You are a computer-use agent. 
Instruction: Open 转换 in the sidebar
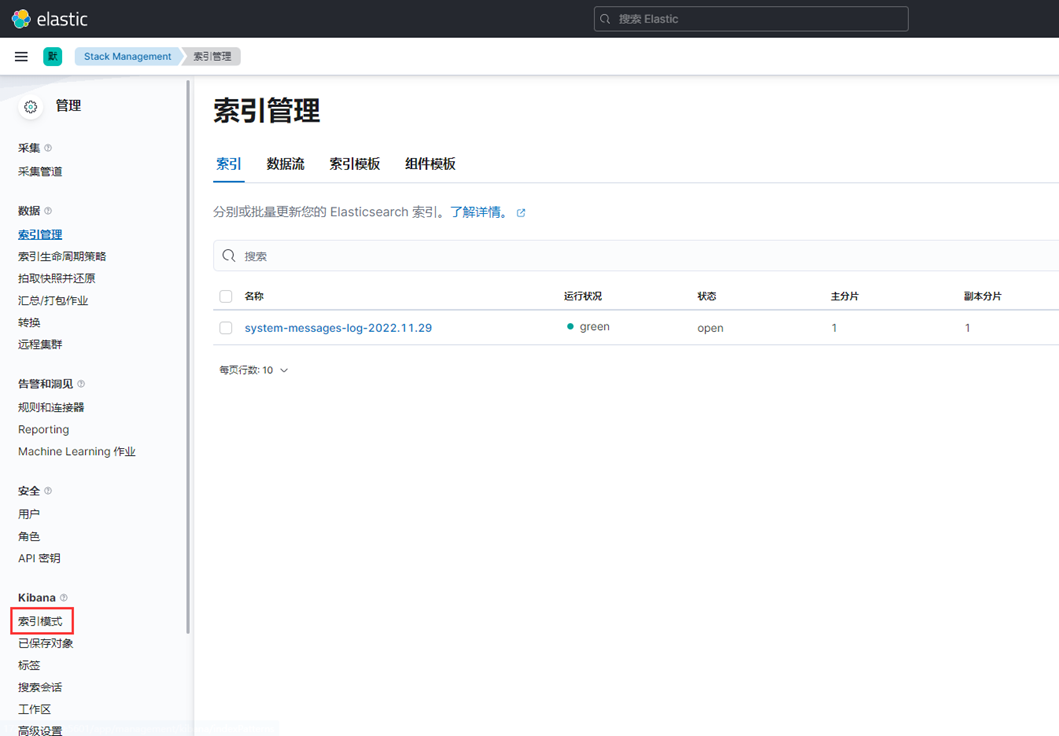pyautogui.click(x=29, y=323)
